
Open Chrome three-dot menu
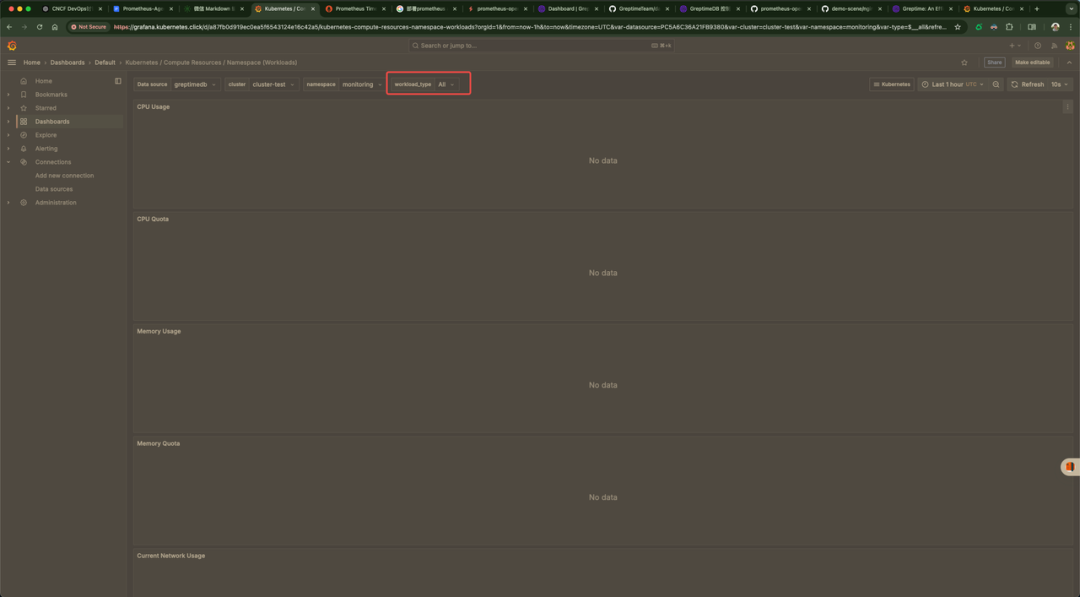click(1070, 27)
